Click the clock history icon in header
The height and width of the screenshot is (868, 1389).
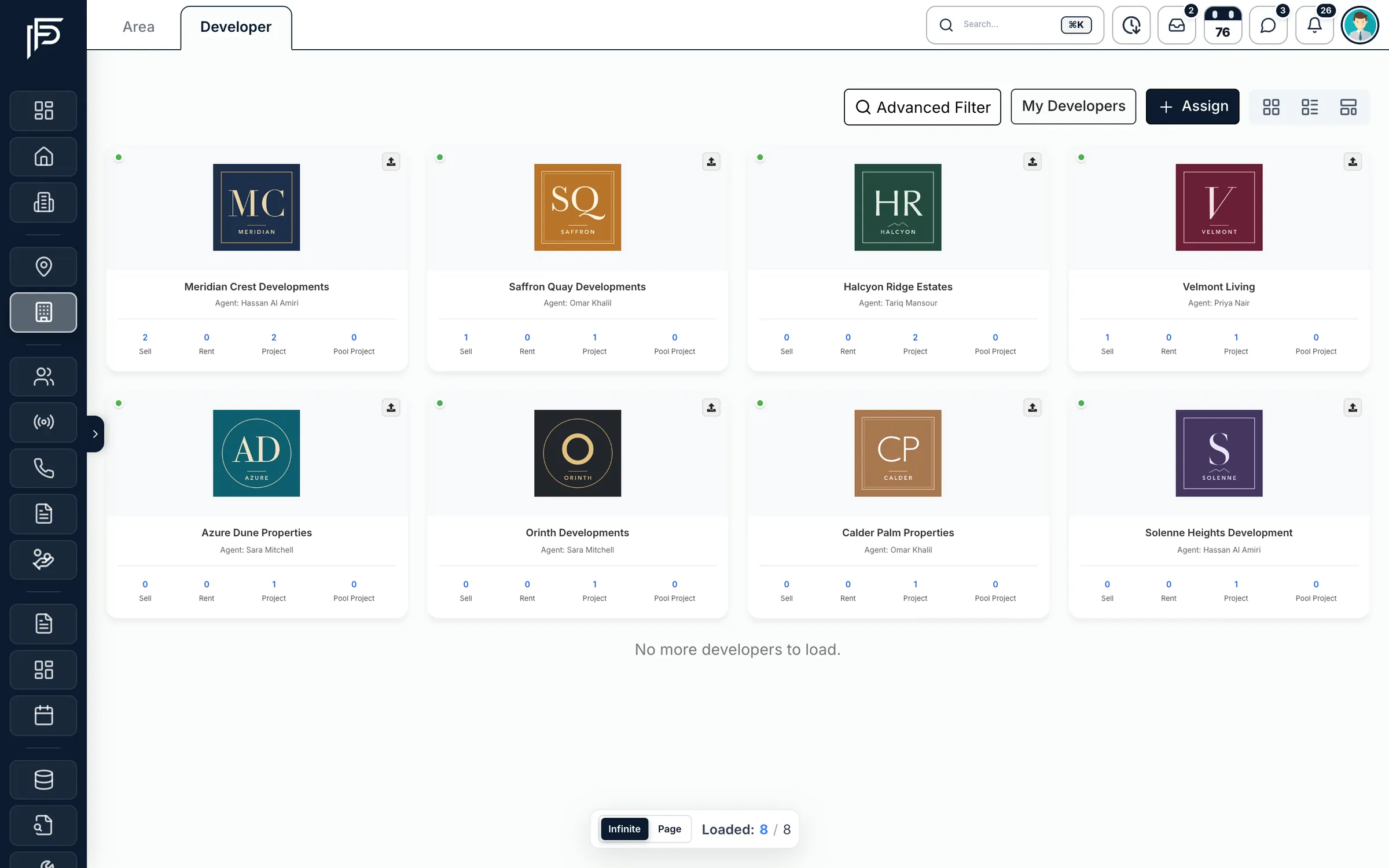coord(1131,25)
